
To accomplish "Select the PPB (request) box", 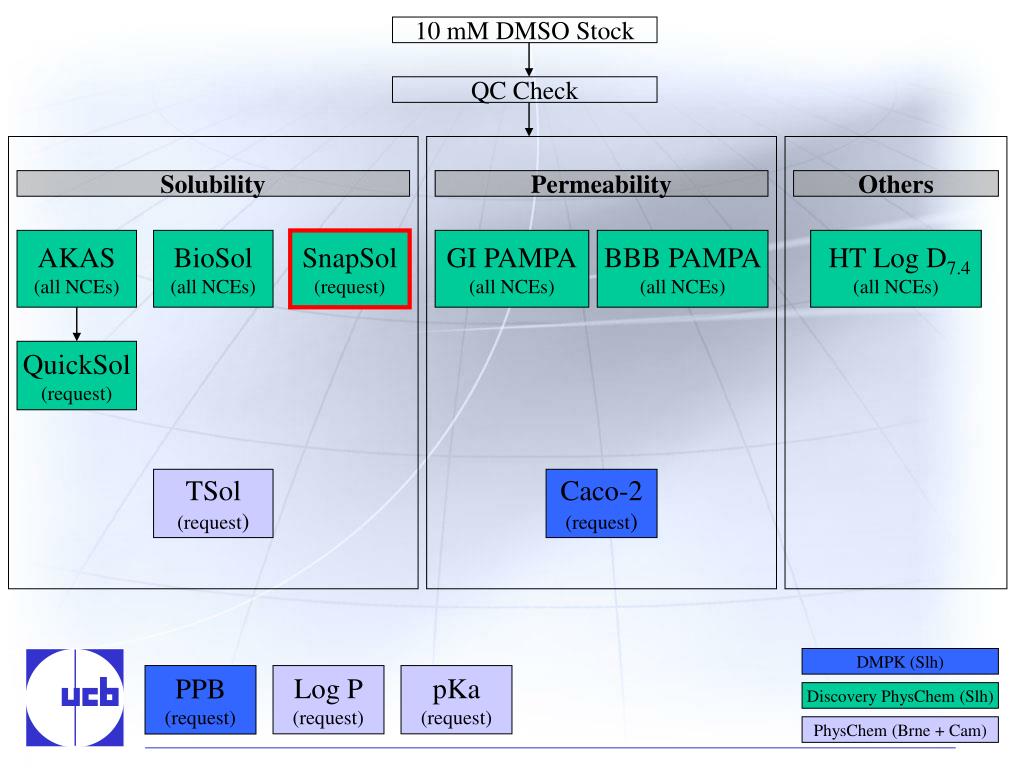I will pyautogui.click(x=200, y=700).
